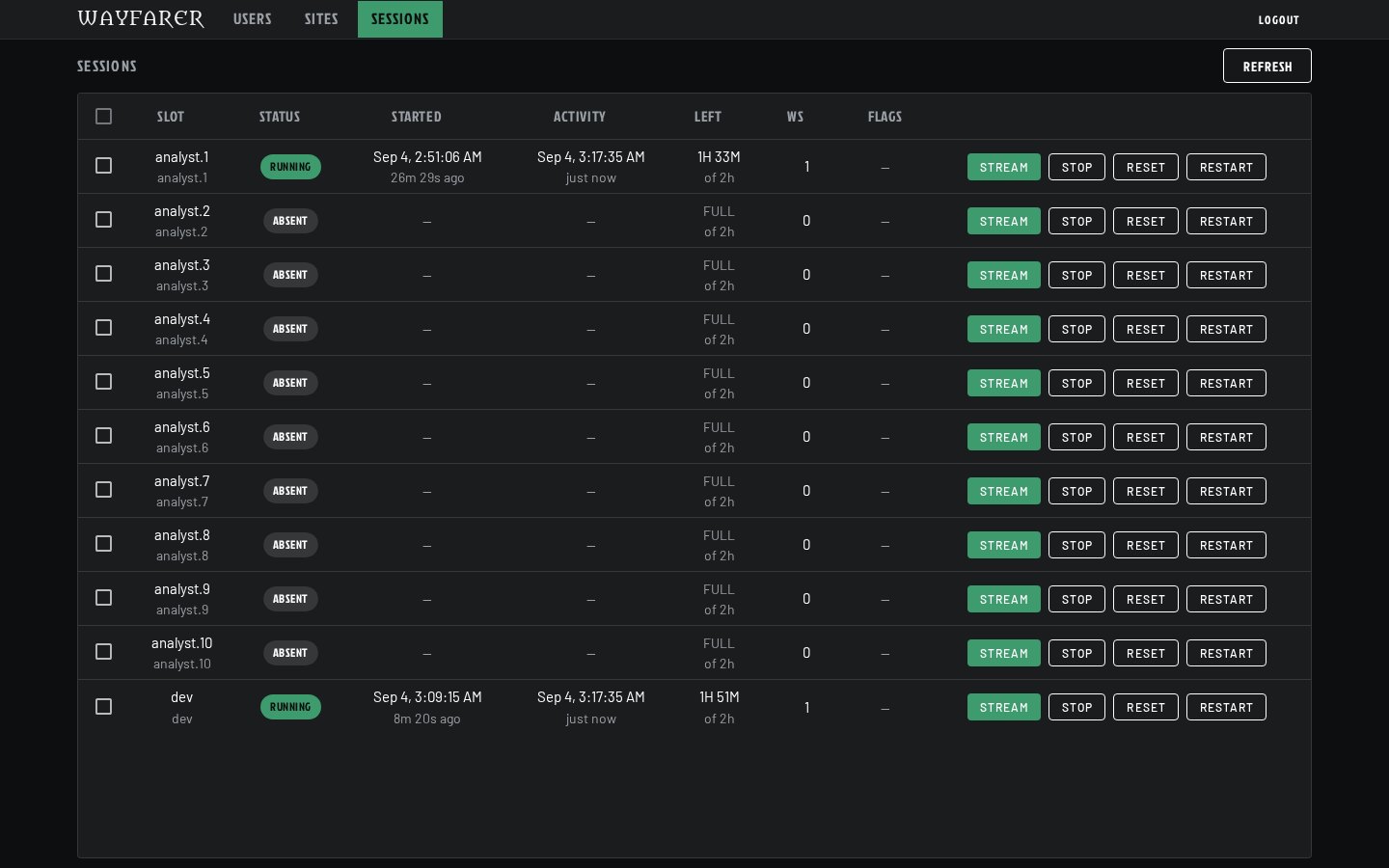Stream the dev session

coord(1004,707)
